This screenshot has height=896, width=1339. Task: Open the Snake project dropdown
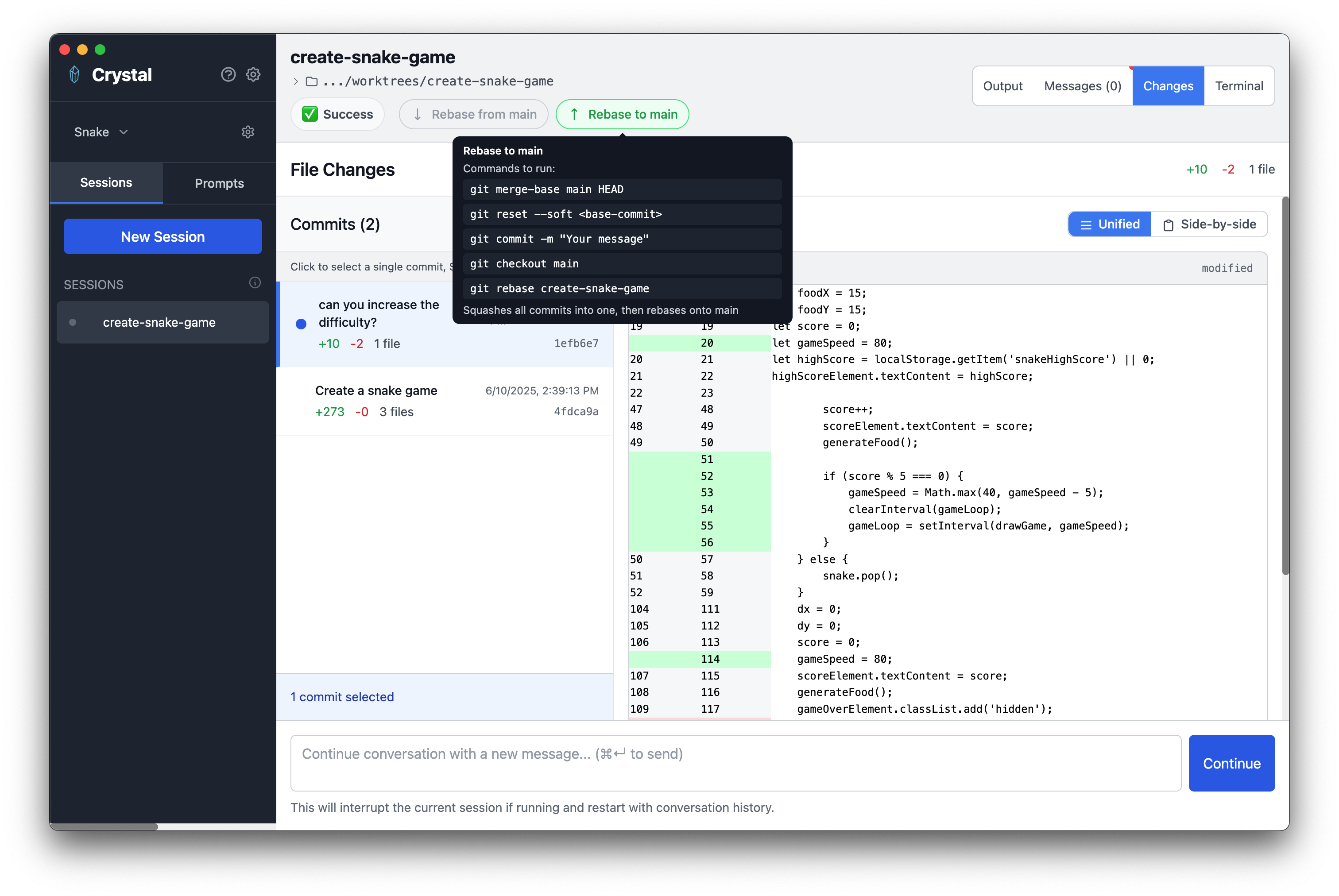(101, 132)
